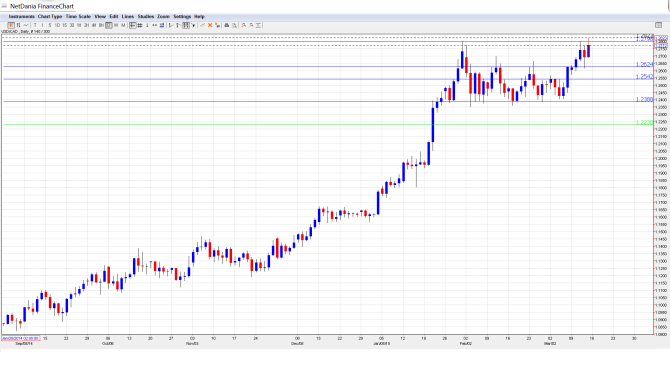Click the icon right of orange X
Screen dimensions: 670x377
[217, 26]
